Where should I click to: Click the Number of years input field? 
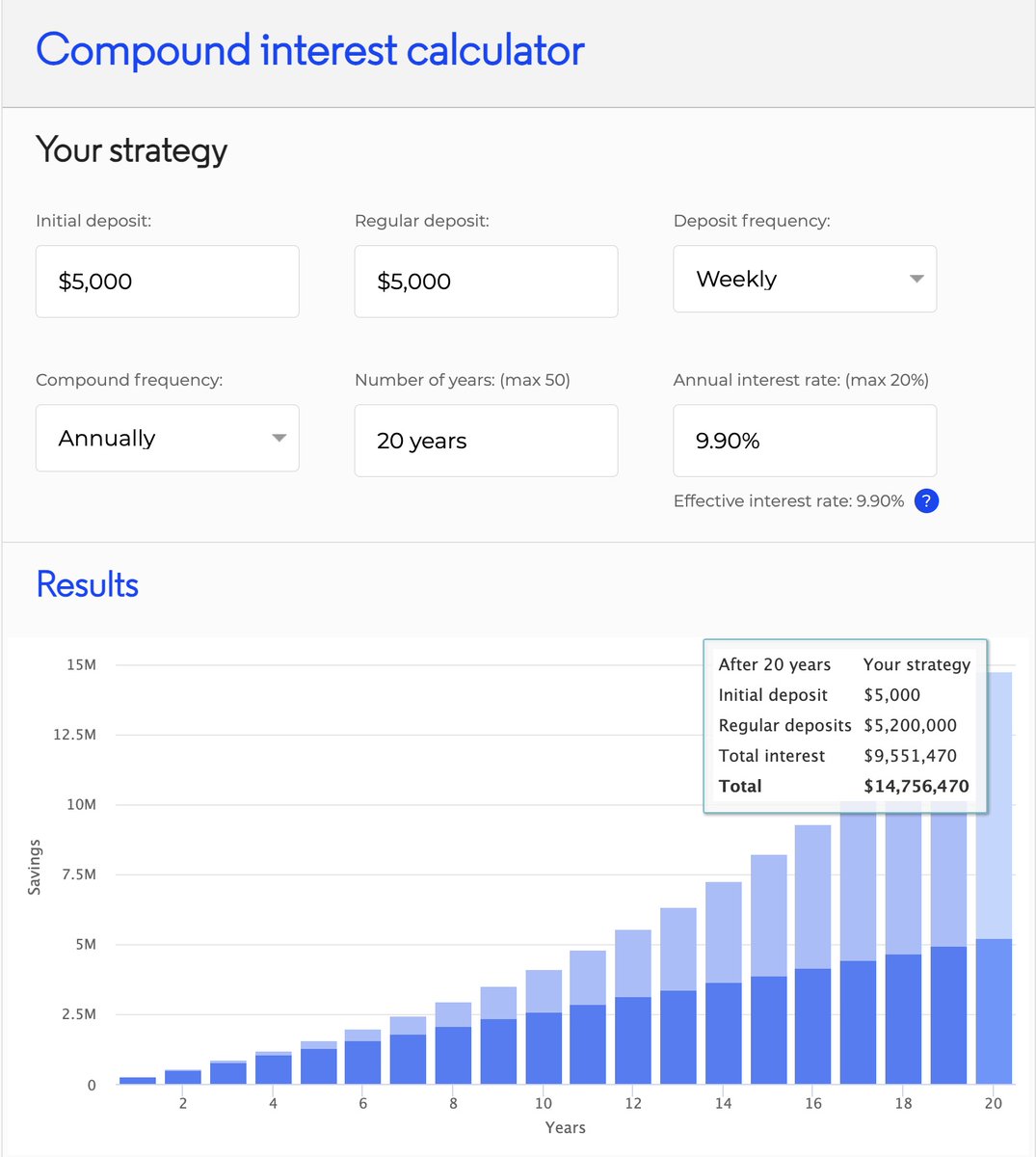point(486,441)
